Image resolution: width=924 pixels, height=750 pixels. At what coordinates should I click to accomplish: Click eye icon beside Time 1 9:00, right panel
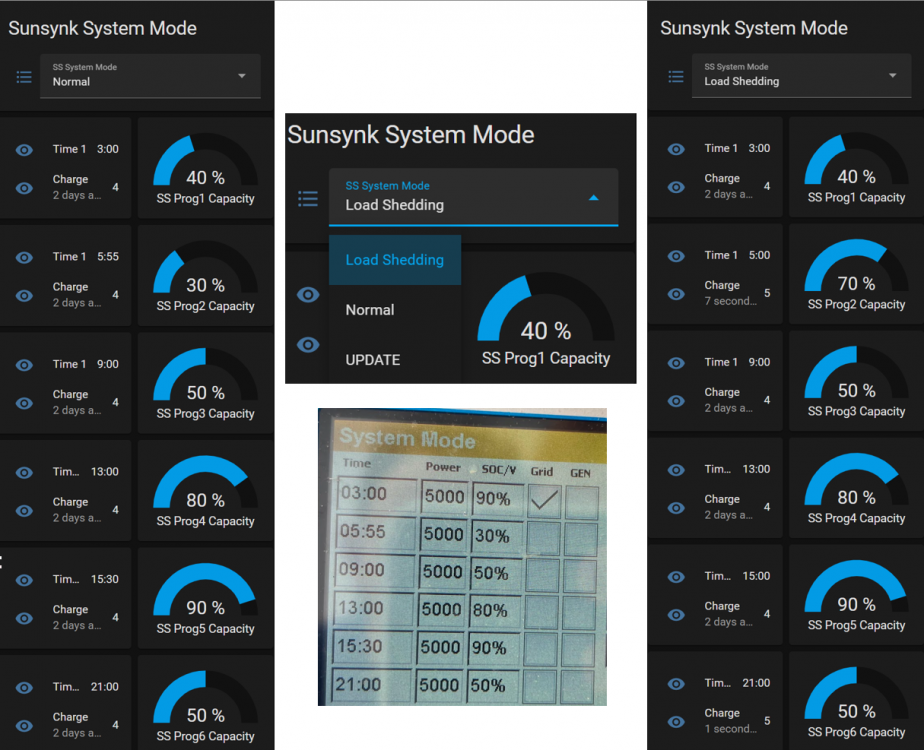(676, 363)
